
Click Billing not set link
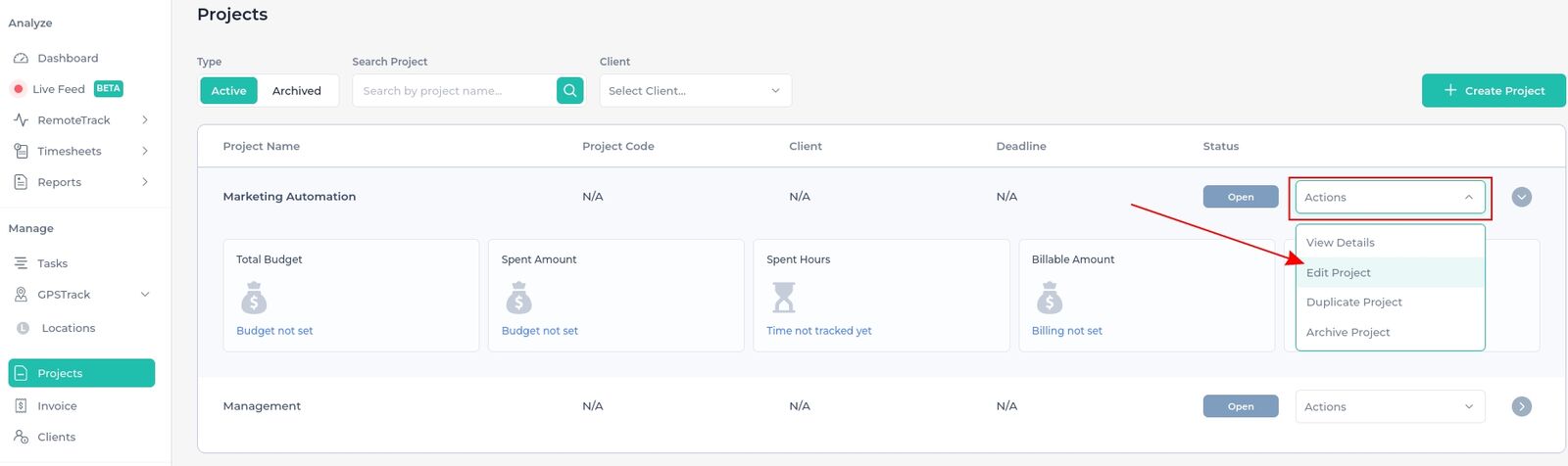[x=1067, y=331]
